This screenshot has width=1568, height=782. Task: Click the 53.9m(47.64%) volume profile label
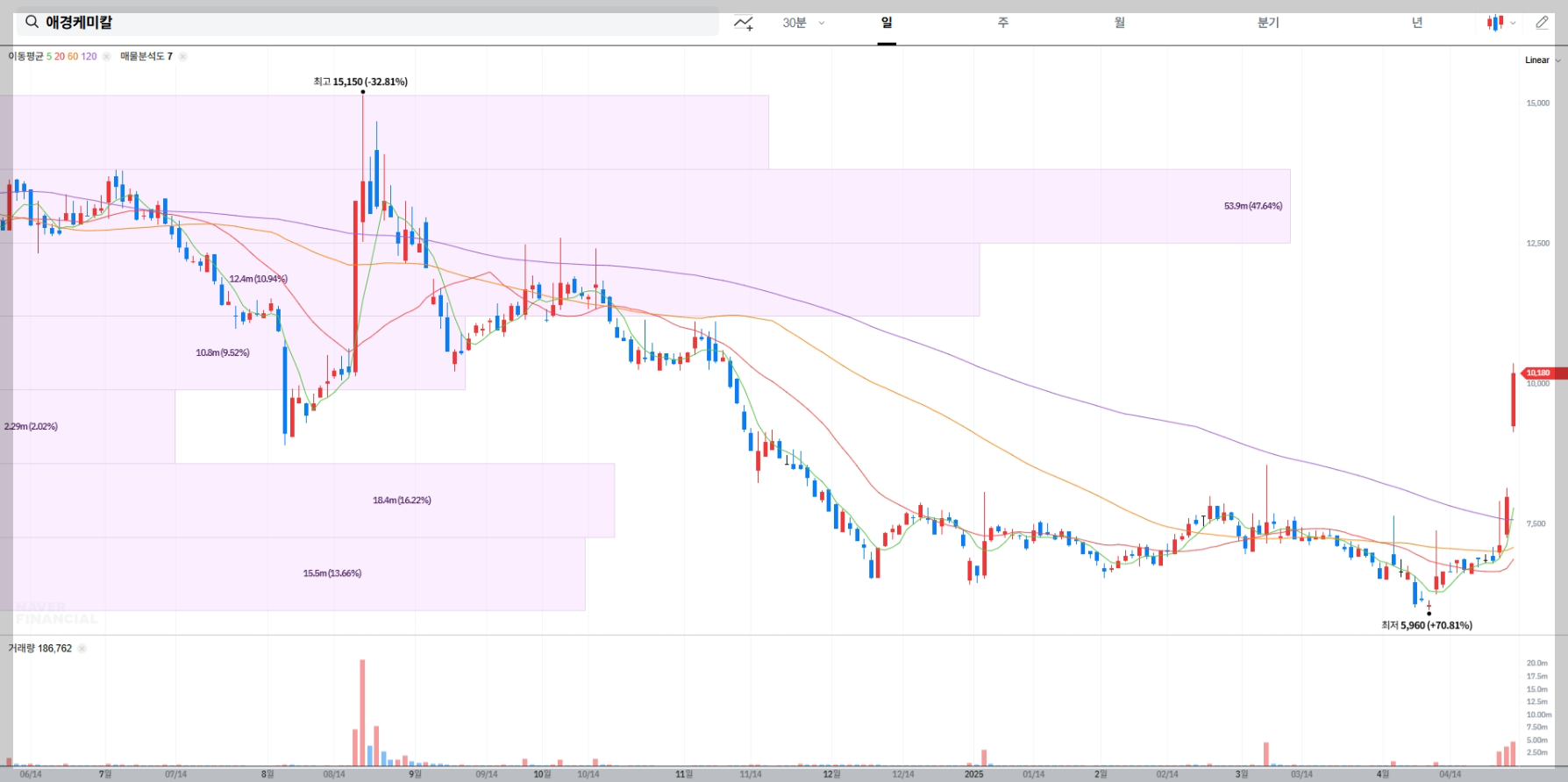coord(1253,206)
